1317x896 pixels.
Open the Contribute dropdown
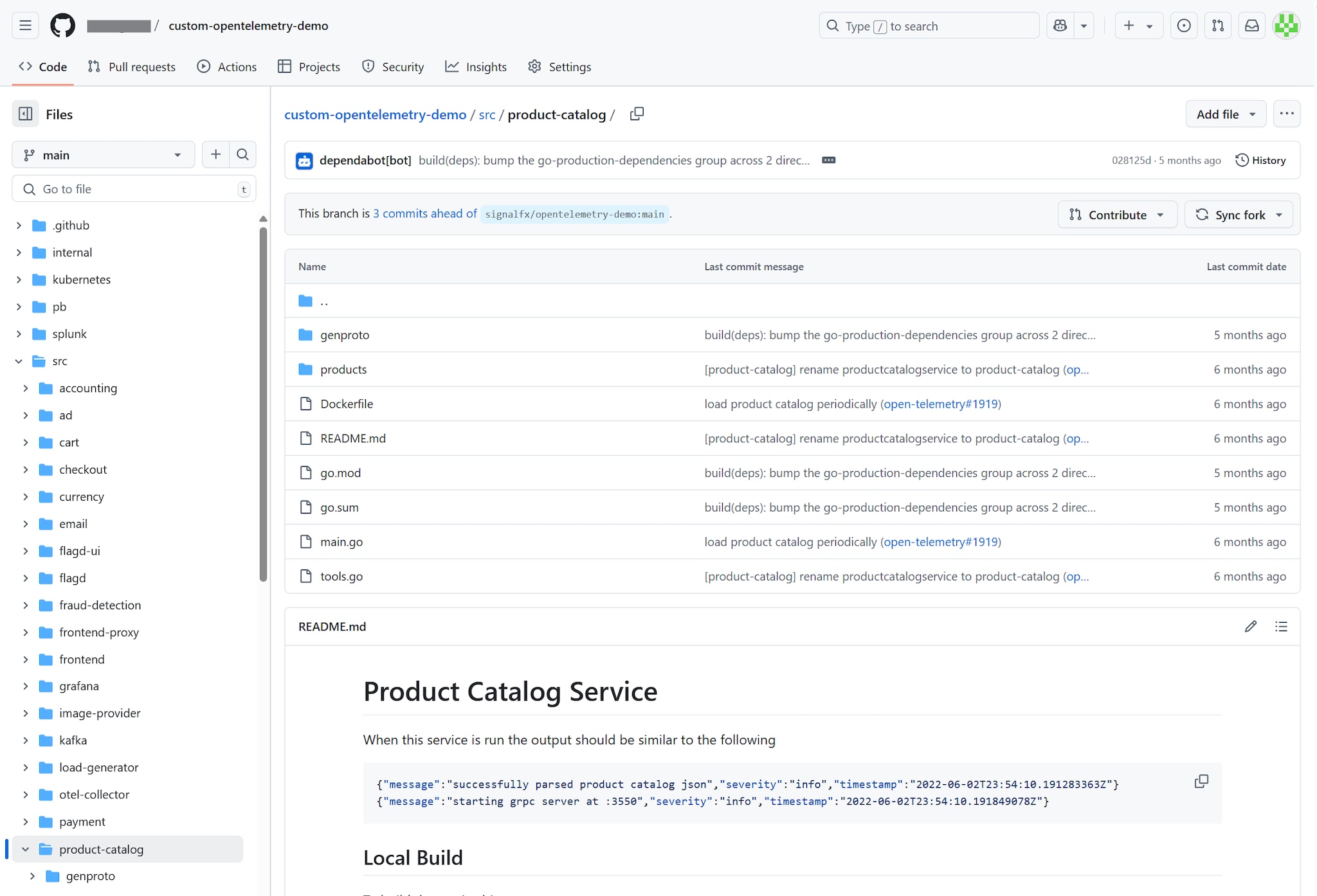[x=1117, y=215]
